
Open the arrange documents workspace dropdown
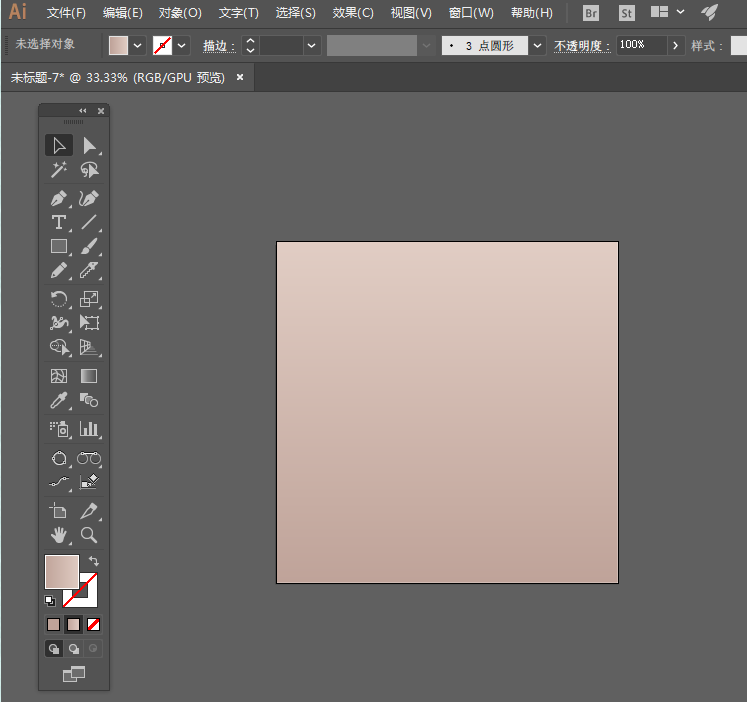point(667,12)
